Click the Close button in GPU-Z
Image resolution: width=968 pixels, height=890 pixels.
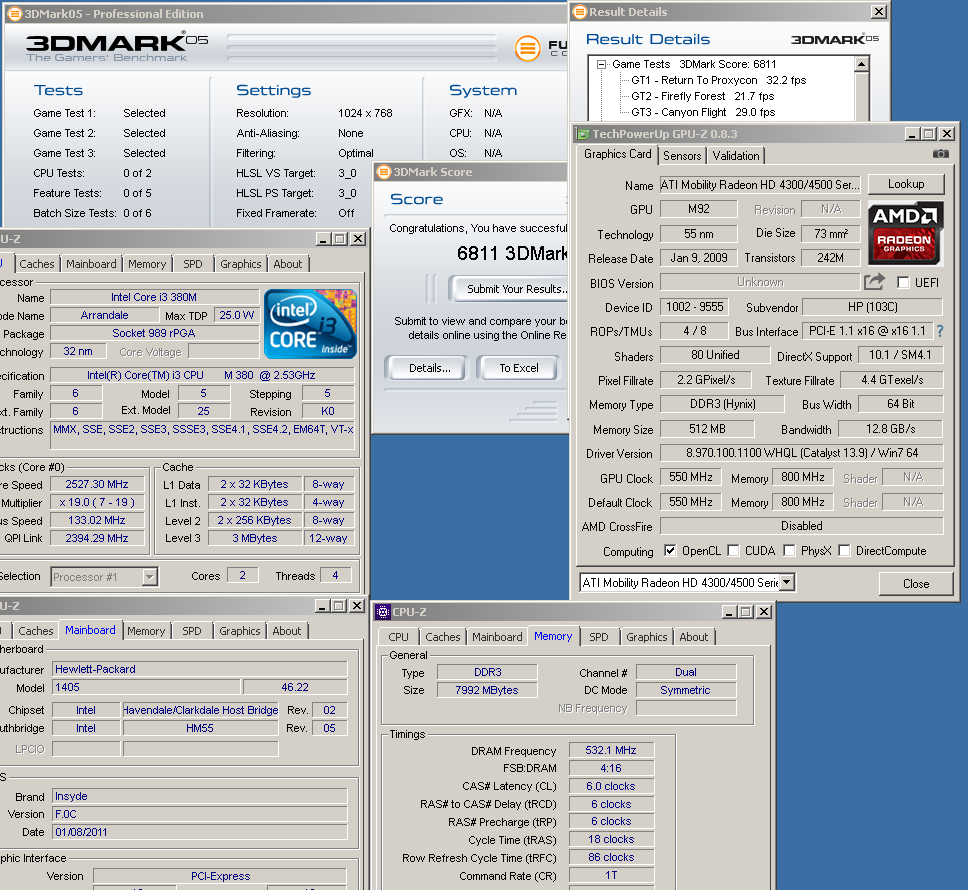(916, 584)
